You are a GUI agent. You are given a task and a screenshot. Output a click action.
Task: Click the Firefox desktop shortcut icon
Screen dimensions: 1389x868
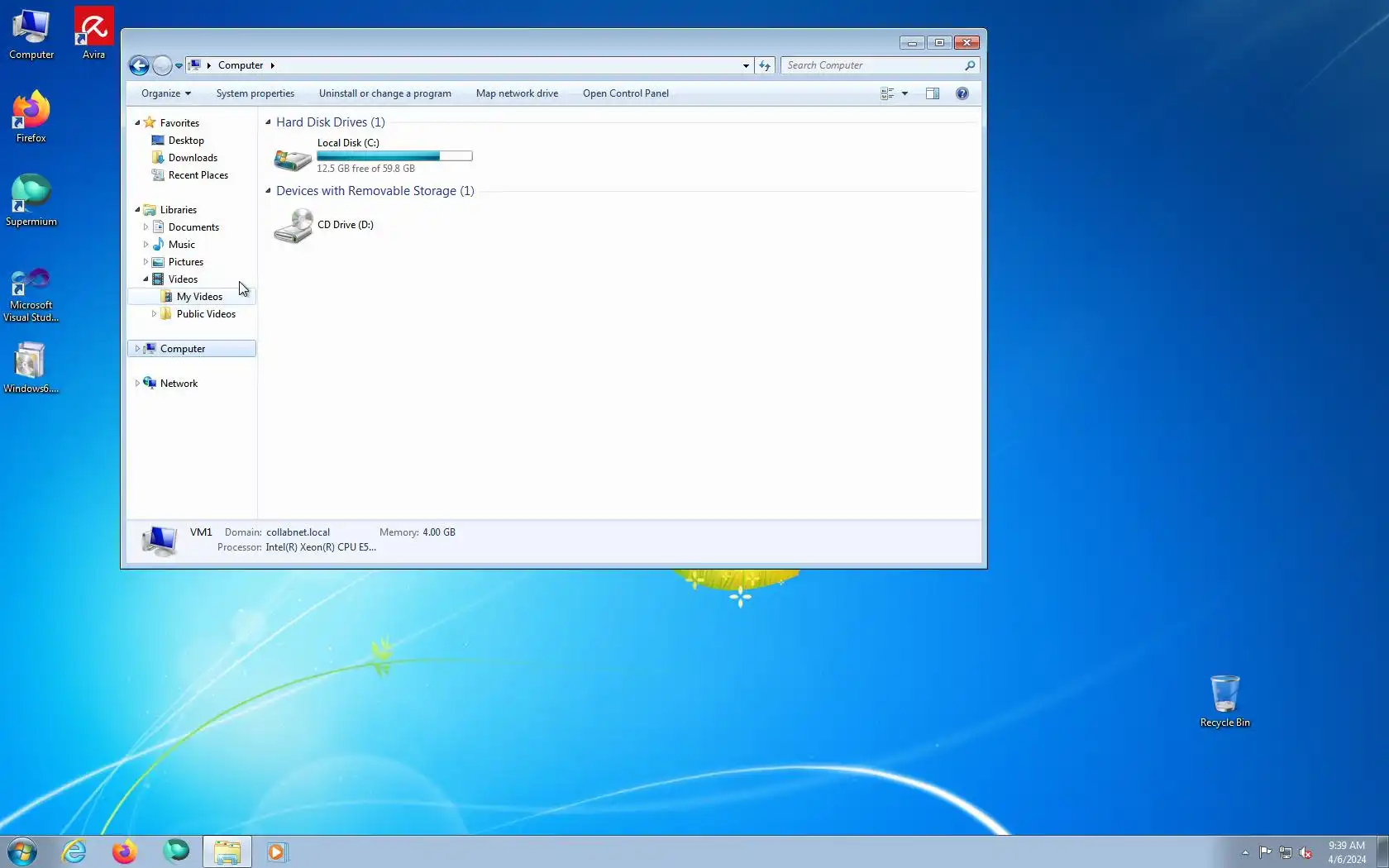(31, 117)
